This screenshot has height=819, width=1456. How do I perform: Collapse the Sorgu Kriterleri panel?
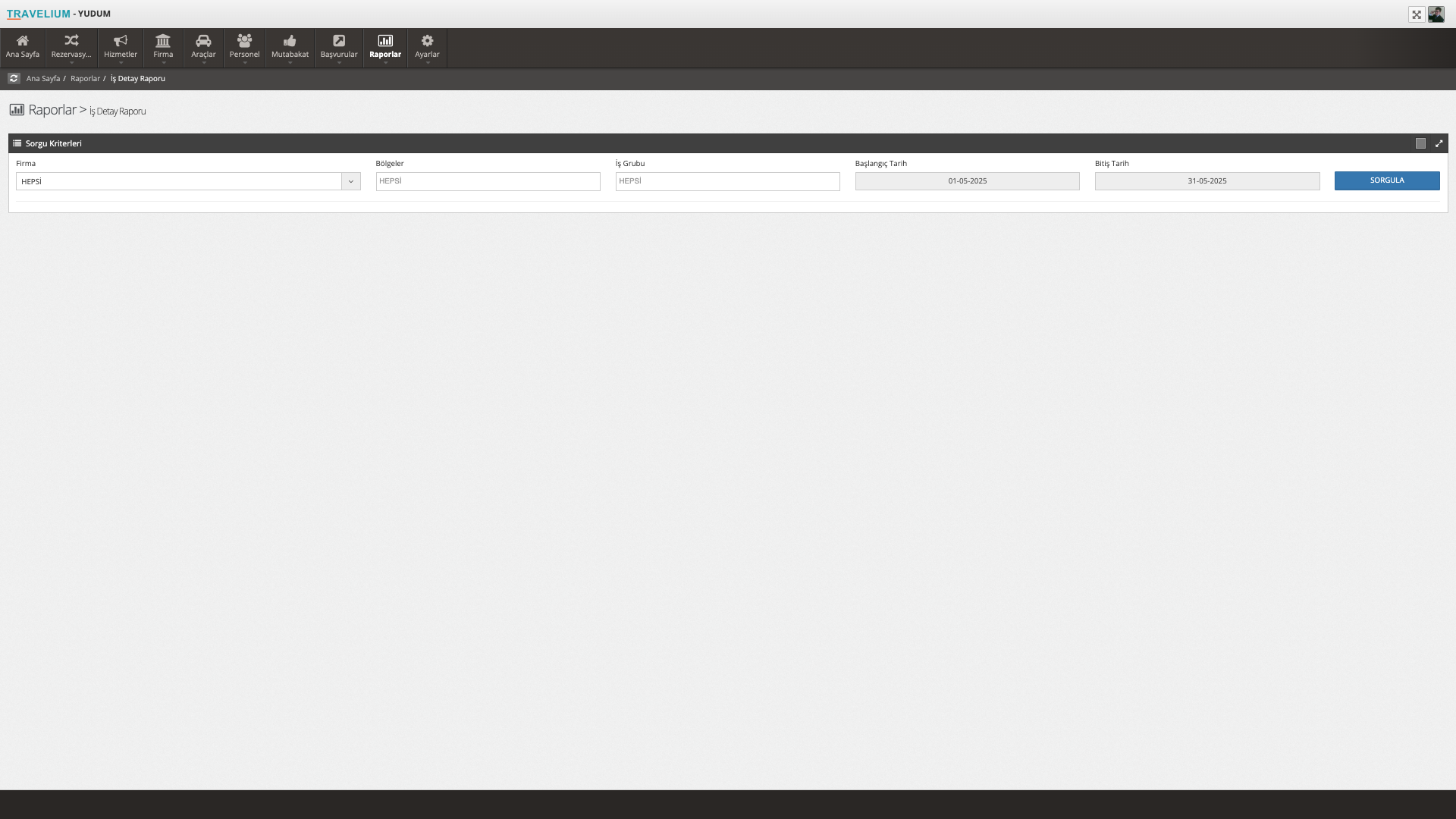click(x=1420, y=143)
